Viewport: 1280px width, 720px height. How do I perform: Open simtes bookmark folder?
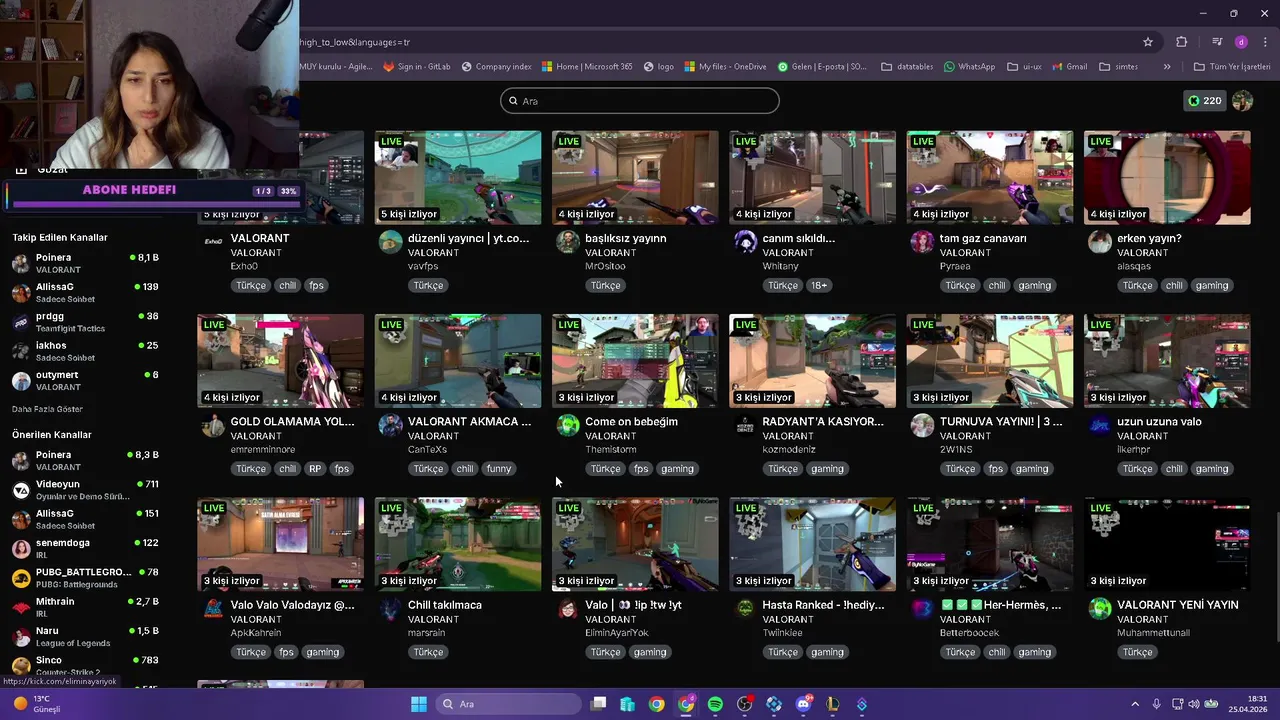click(1118, 67)
